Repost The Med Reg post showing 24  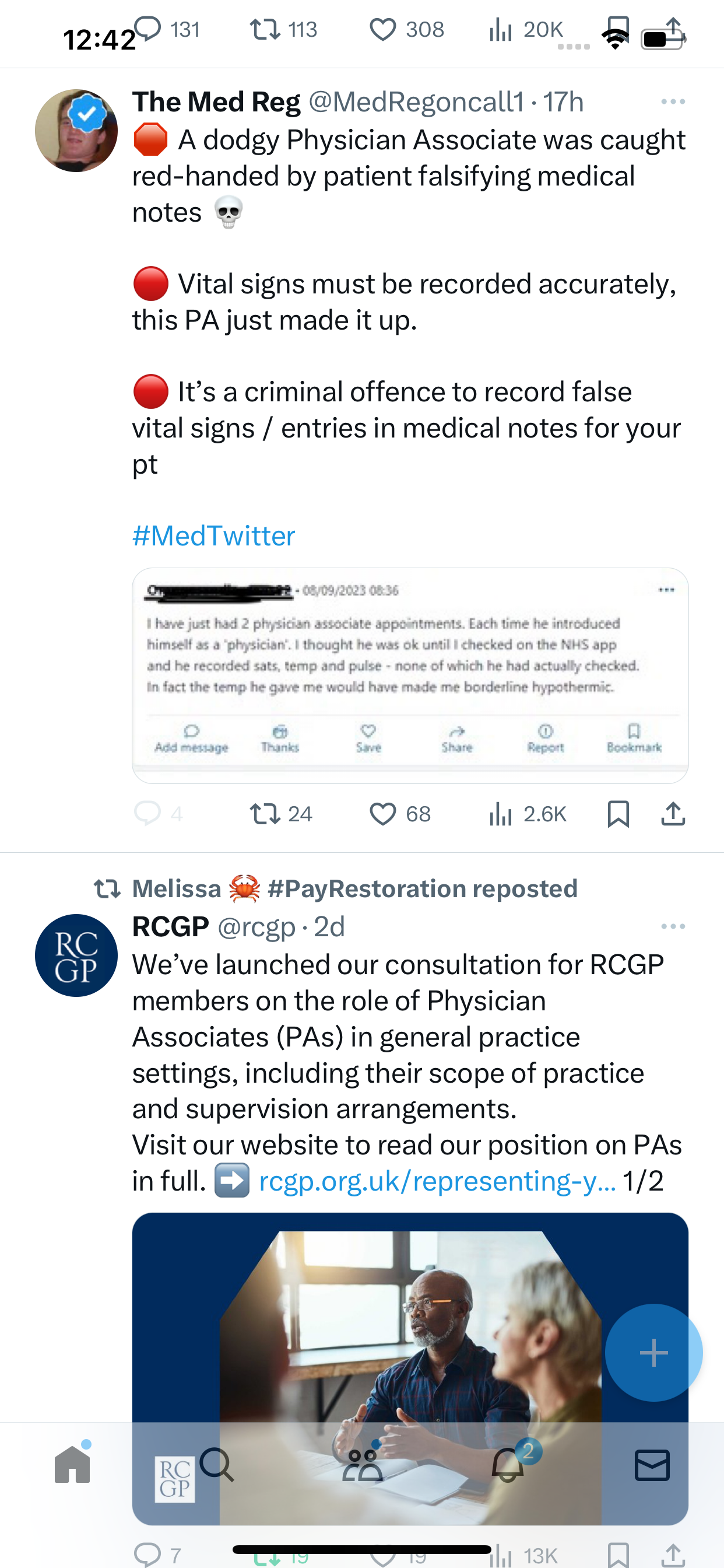click(x=281, y=814)
